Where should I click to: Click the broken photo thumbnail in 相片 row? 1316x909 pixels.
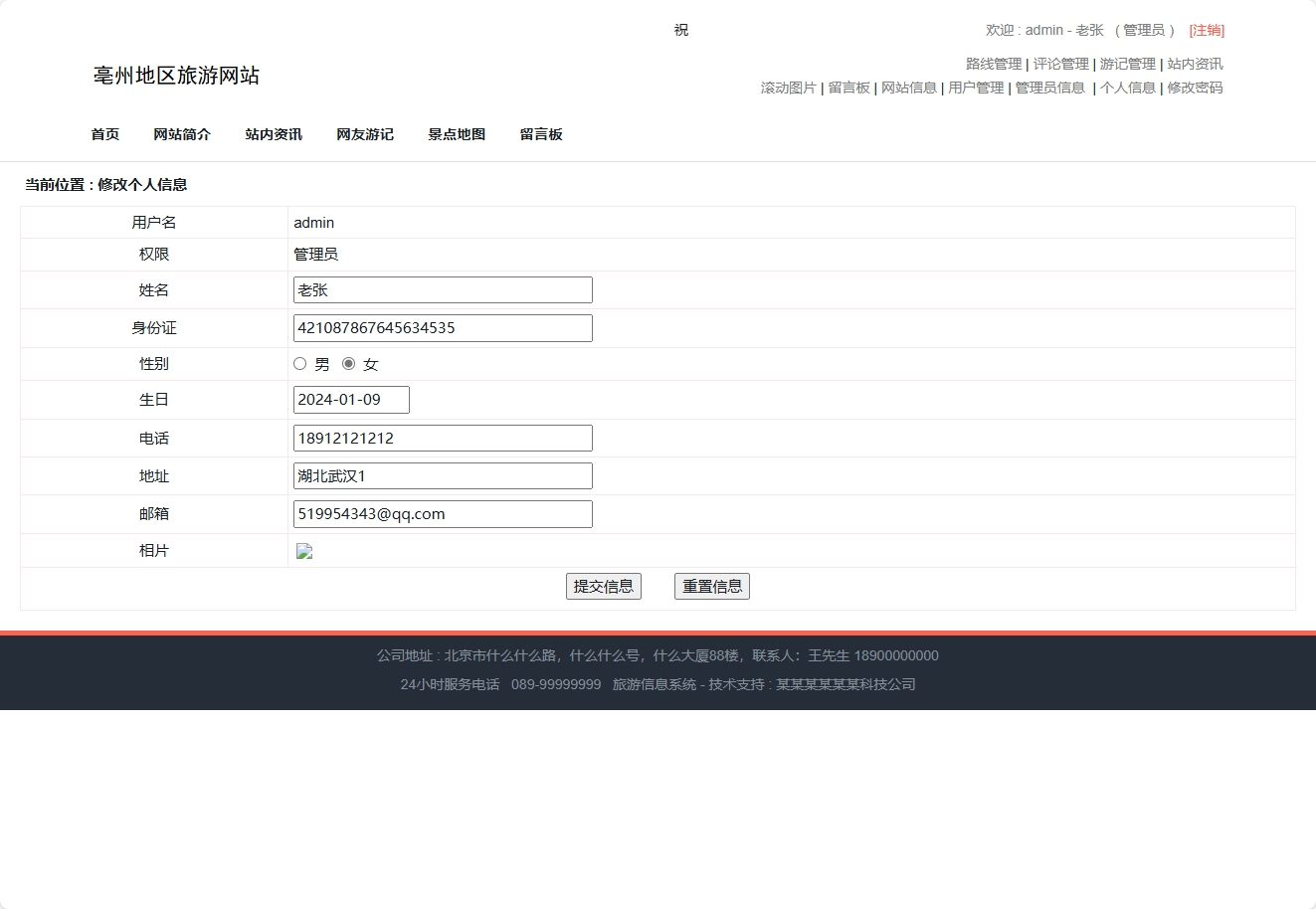click(x=304, y=550)
